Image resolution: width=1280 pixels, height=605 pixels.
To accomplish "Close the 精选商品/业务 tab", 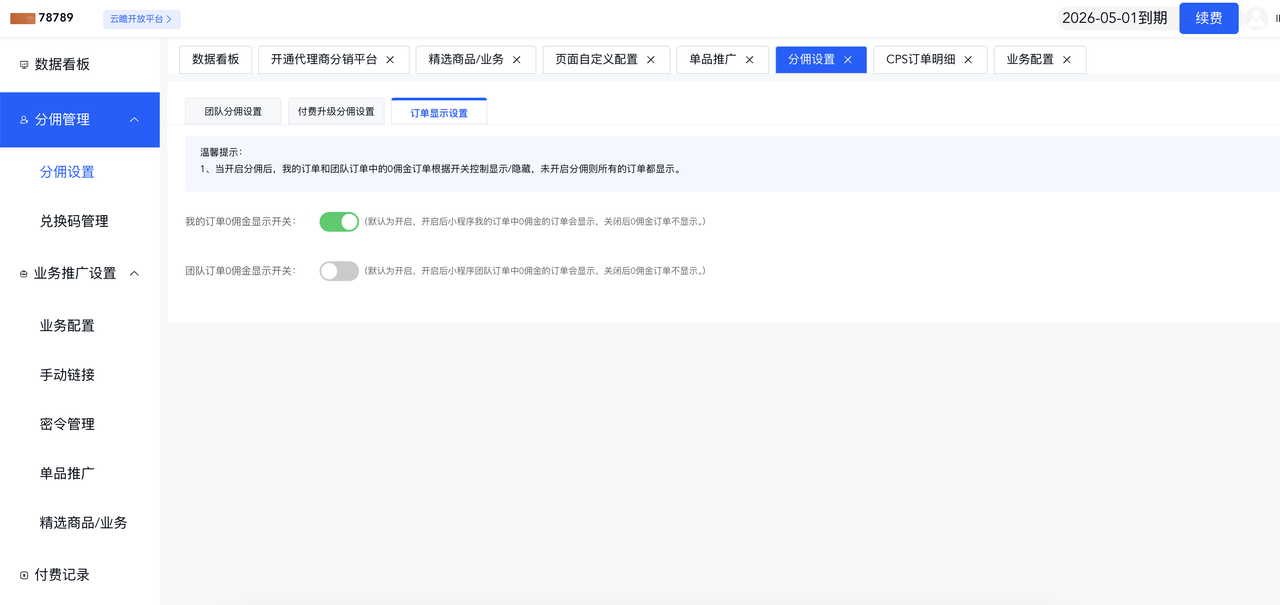I will tap(517, 60).
